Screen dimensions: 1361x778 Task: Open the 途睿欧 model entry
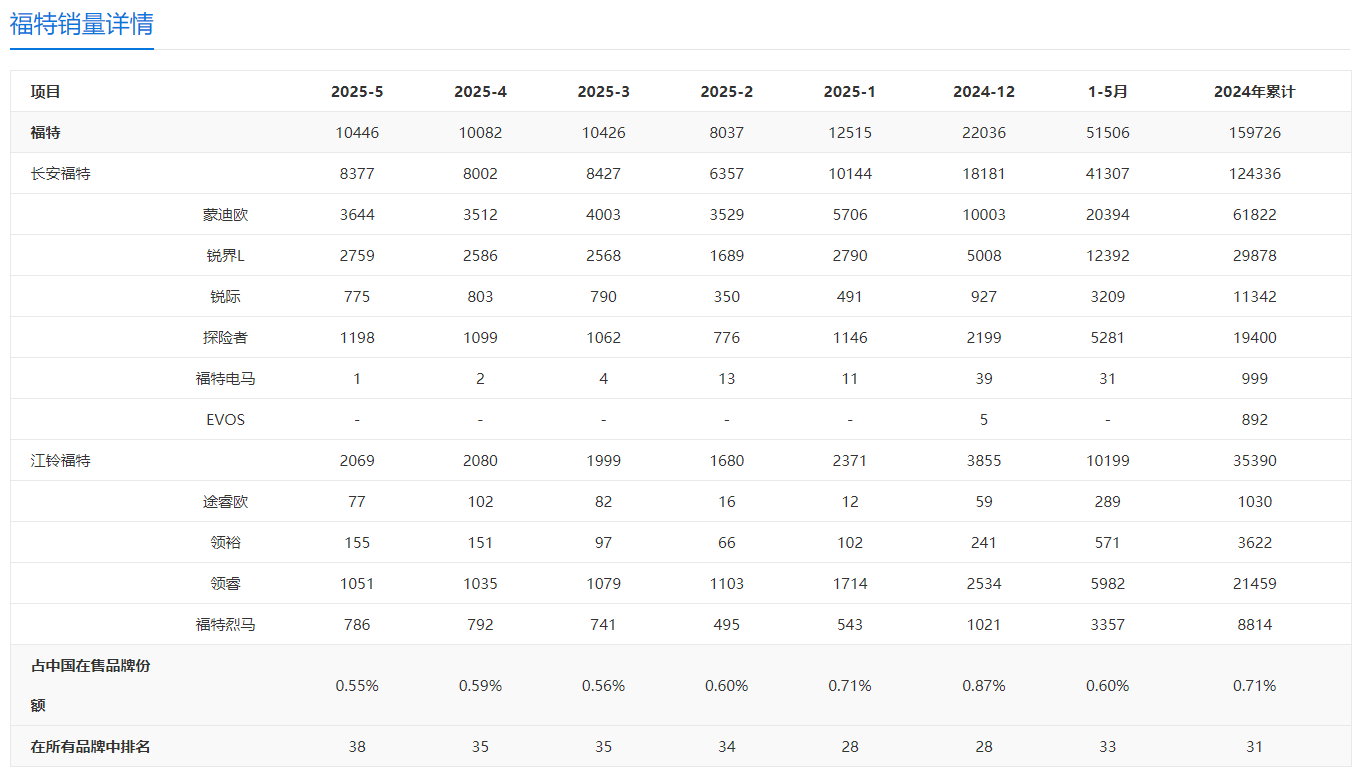click(225, 502)
